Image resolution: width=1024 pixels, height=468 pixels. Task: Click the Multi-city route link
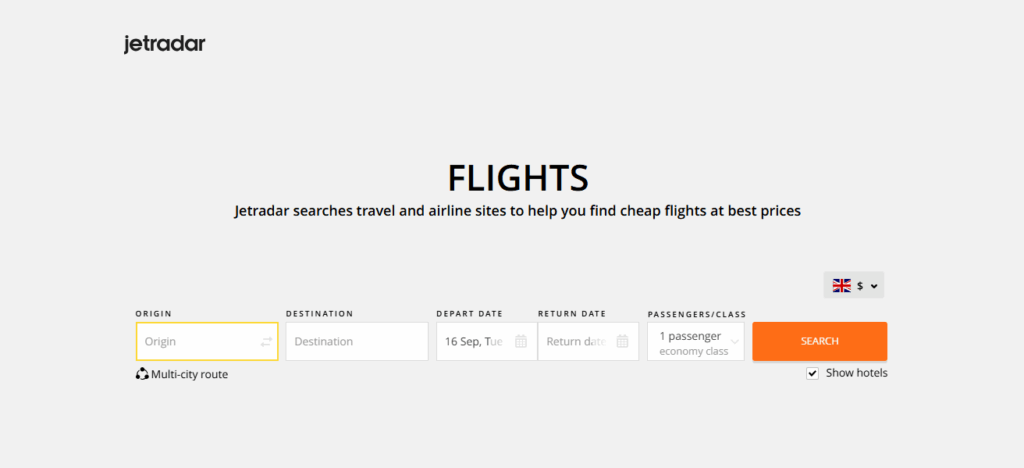pos(182,375)
